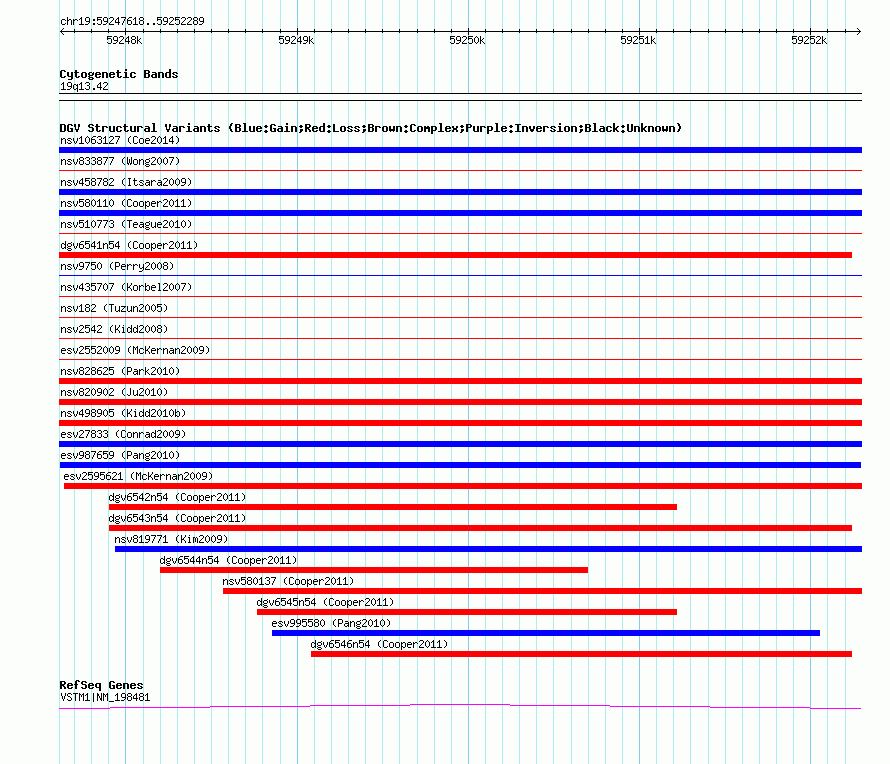890x764 pixels.
Task: Click the 59251k ruler position label
Action: tap(638, 40)
